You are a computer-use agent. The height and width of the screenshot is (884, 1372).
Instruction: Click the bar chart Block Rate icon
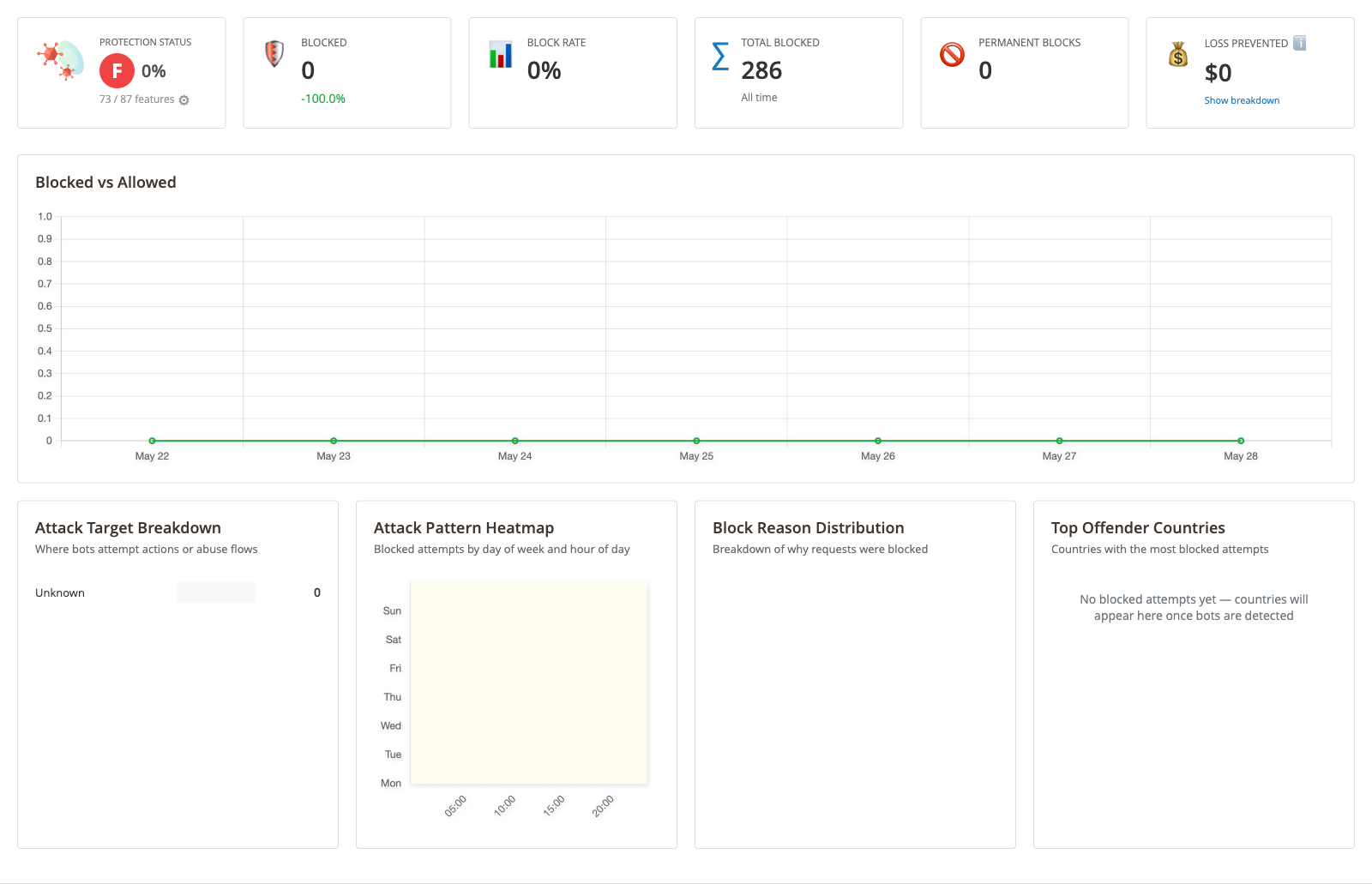click(x=501, y=54)
